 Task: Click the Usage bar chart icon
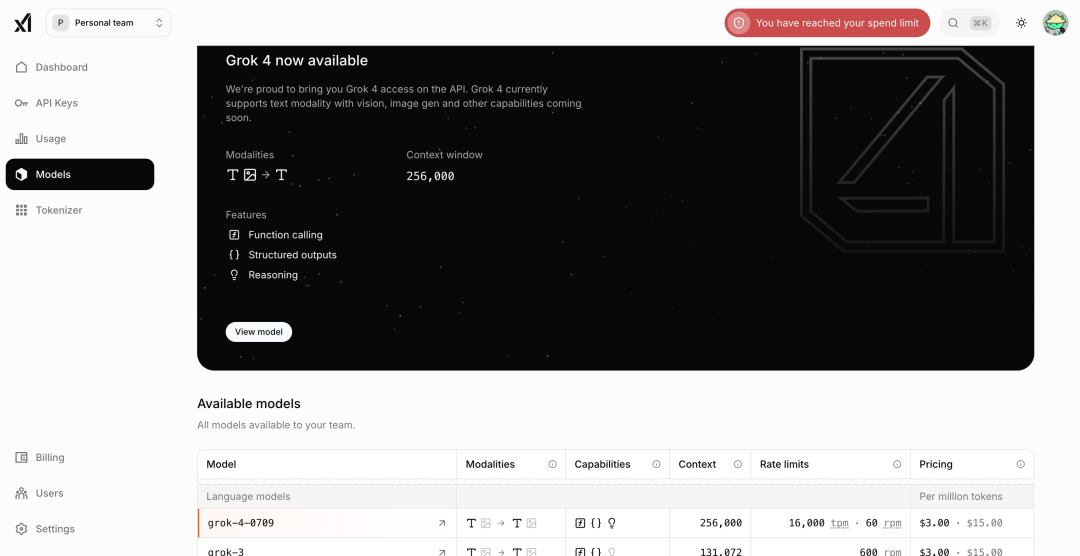[21, 138]
